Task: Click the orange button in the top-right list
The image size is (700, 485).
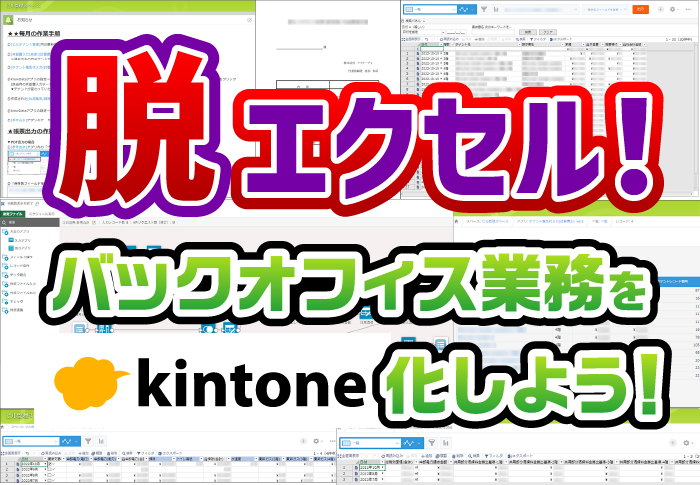Action: tap(641, 9)
